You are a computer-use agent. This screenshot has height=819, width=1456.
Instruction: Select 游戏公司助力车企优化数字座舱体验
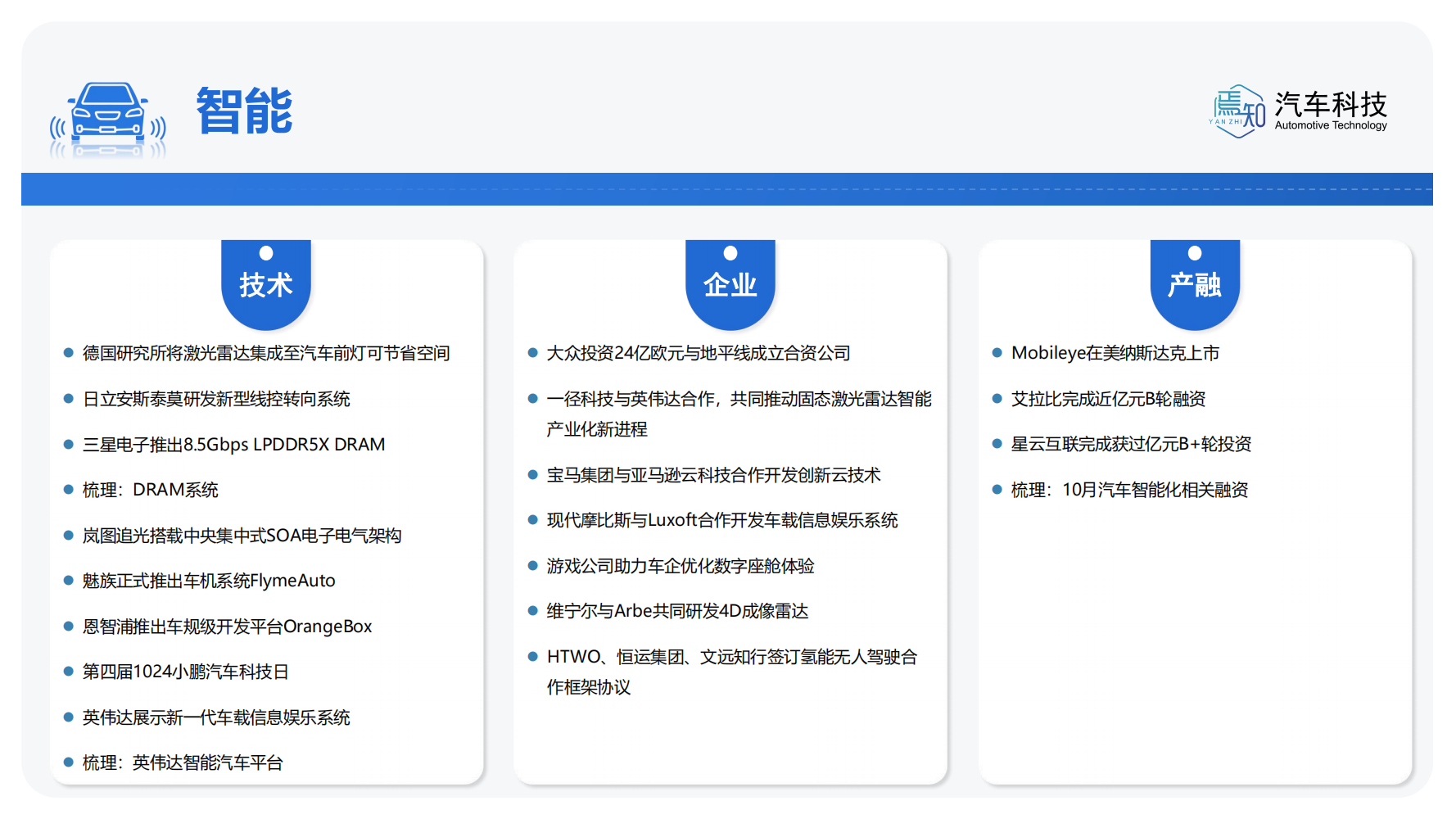681,566
